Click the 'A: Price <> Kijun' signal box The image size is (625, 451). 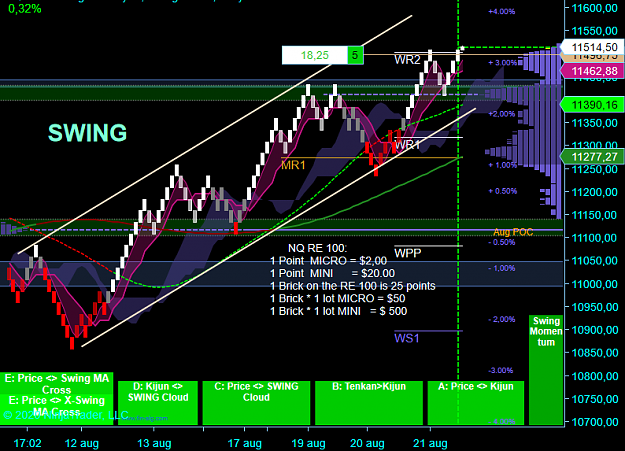tap(476, 403)
